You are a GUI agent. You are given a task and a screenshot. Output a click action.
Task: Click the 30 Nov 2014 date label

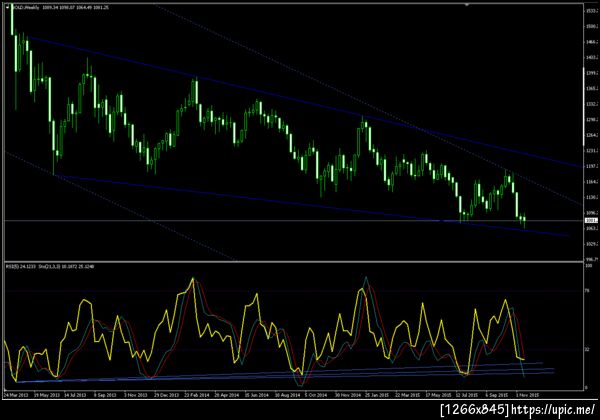pyautogui.click(x=347, y=395)
